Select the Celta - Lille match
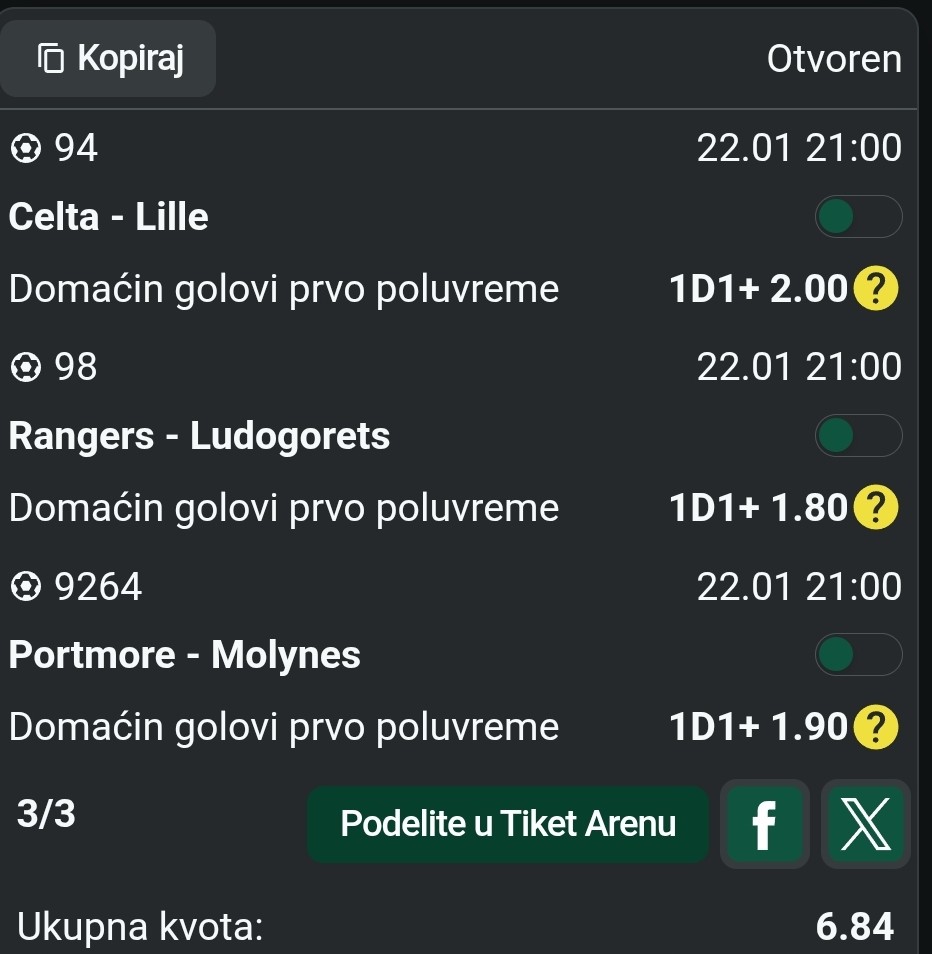 109,217
